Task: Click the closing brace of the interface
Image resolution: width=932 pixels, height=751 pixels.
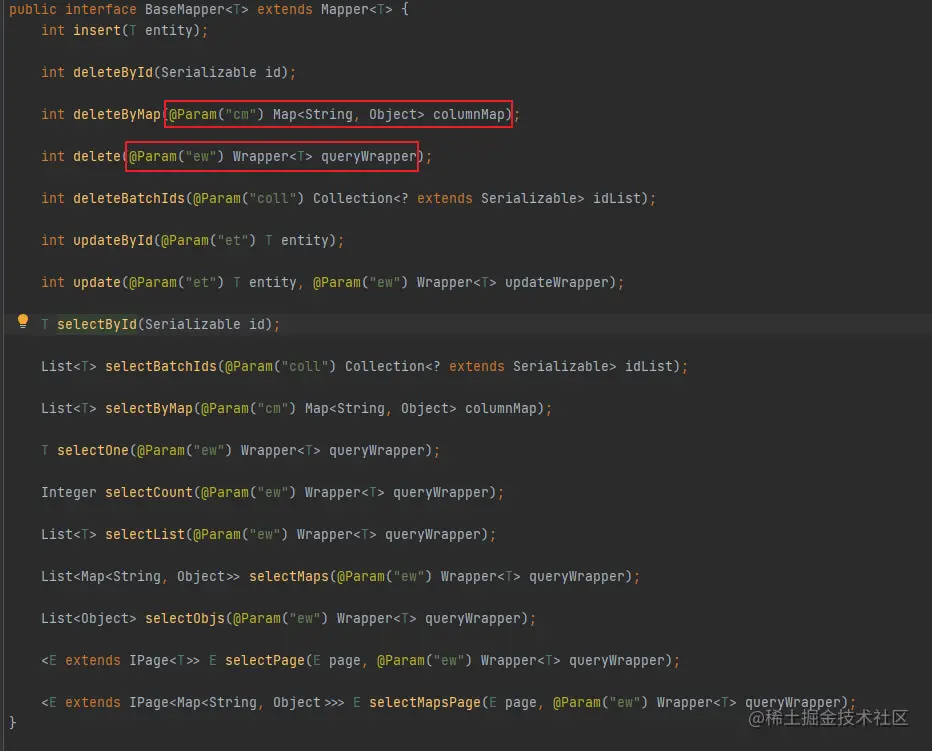Action: 12,722
